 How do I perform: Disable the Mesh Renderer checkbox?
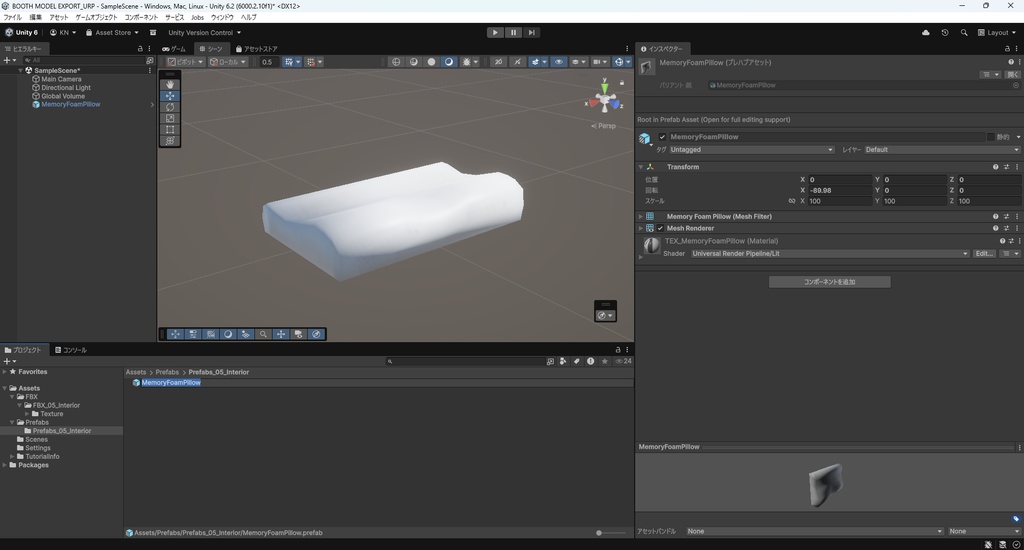point(660,229)
